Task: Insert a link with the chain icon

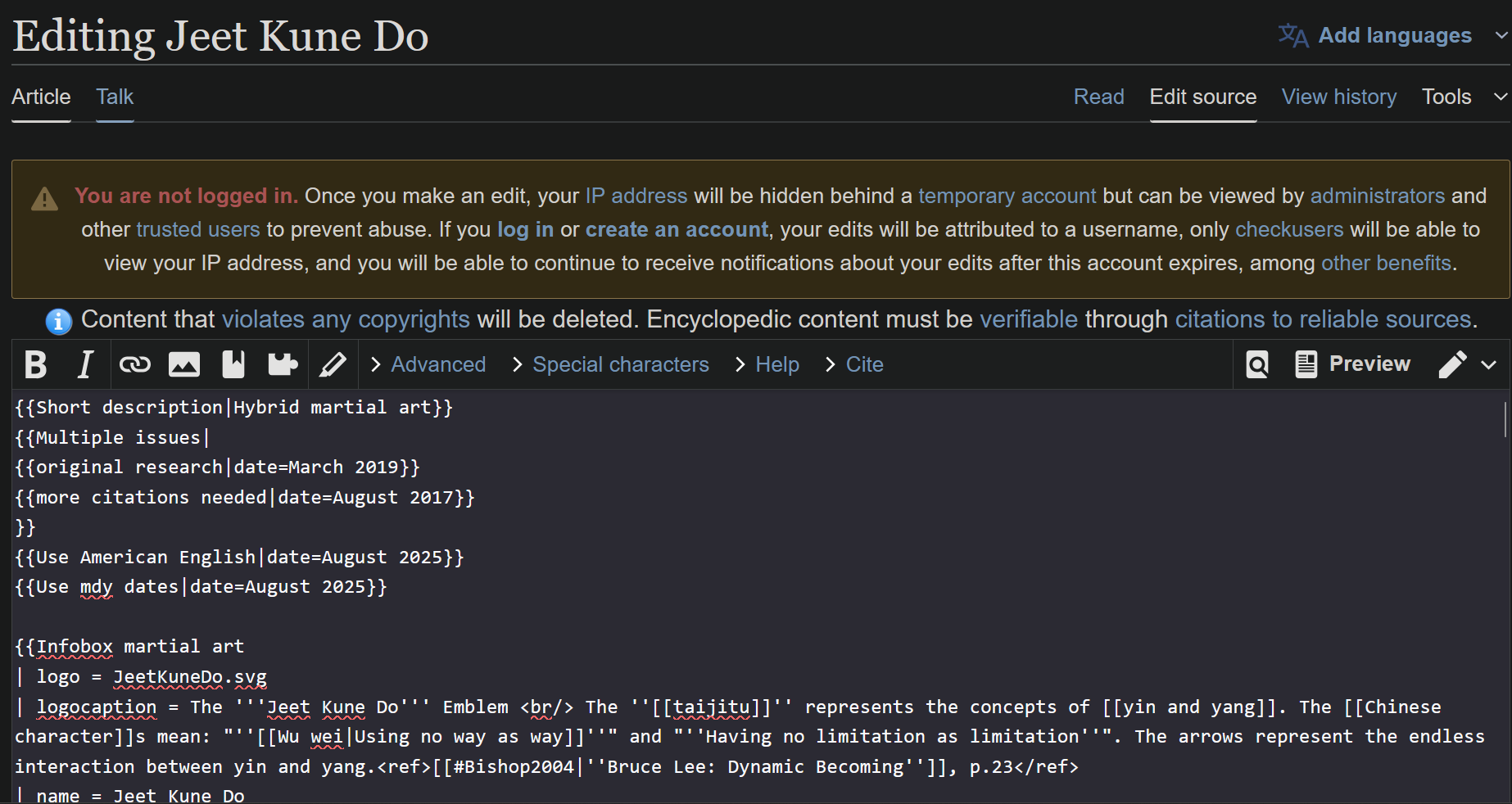Action: click(135, 364)
